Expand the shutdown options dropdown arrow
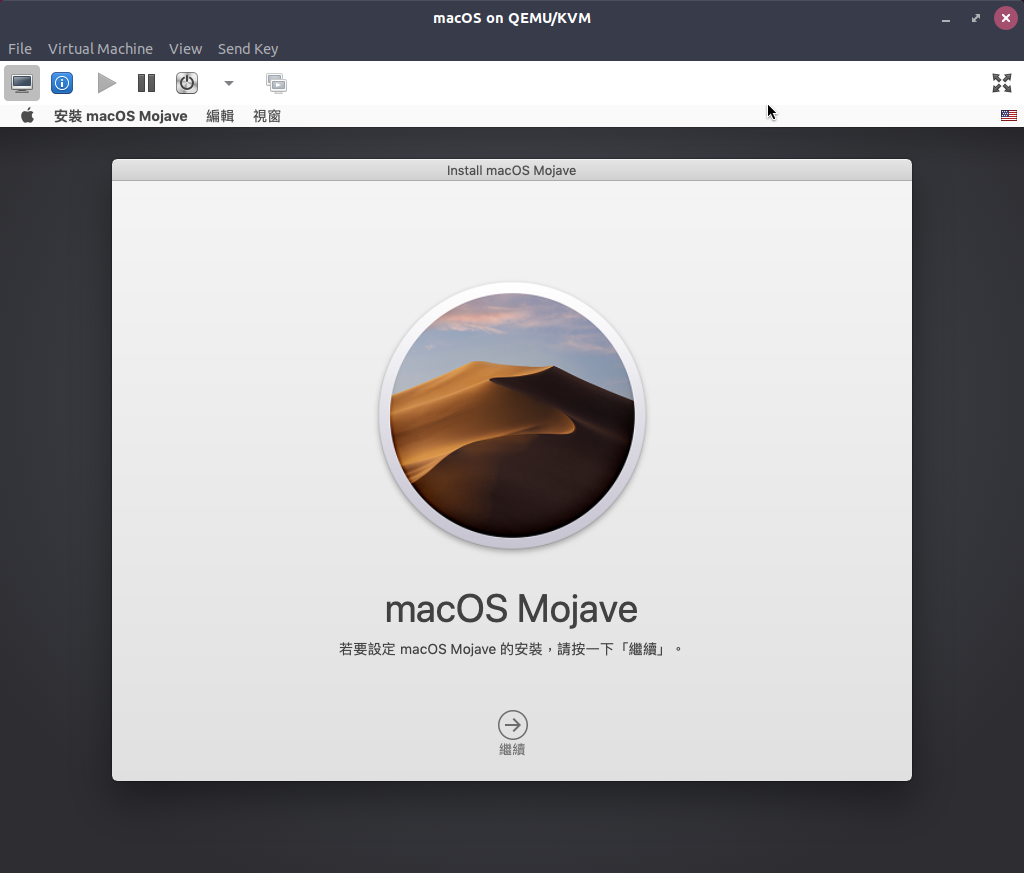Image resolution: width=1024 pixels, height=873 pixels. pyautogui.click(x=229, y=83)
